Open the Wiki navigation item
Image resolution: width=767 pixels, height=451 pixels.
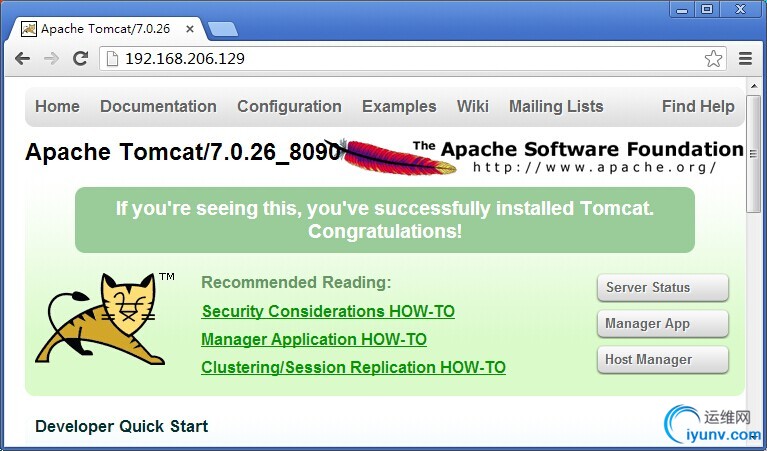(473, 106)
